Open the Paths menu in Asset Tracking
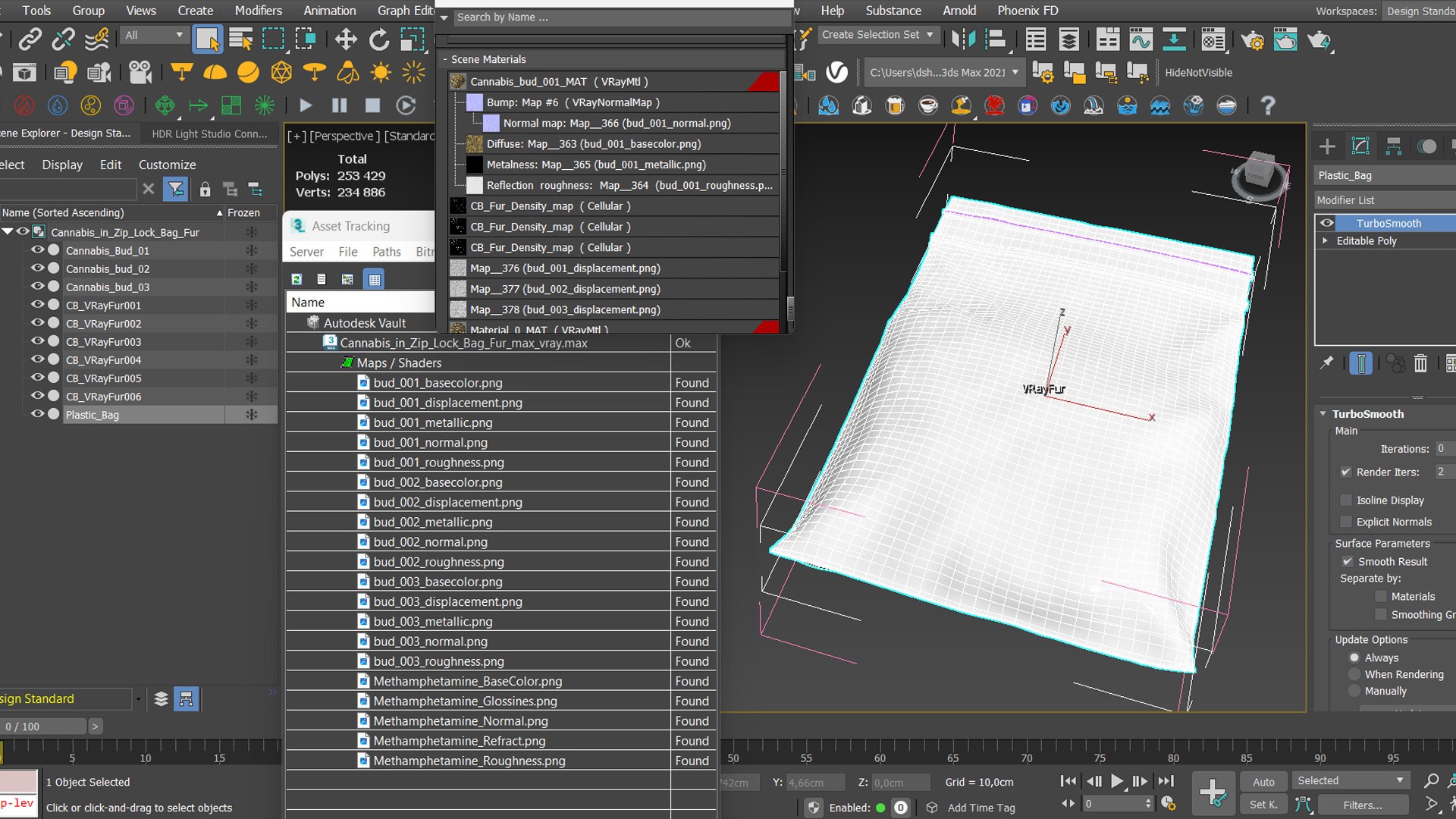 point(386,252)
